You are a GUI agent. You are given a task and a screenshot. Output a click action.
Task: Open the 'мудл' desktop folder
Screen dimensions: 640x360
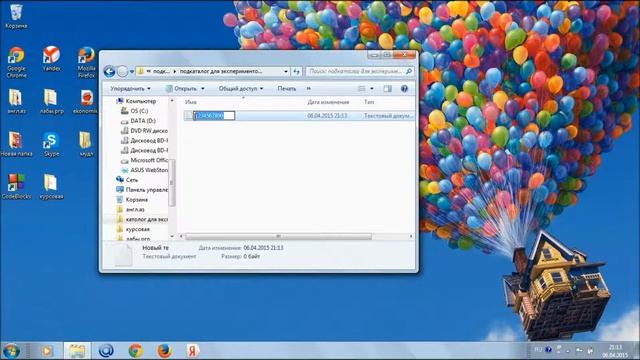click(x=86, y=144)
